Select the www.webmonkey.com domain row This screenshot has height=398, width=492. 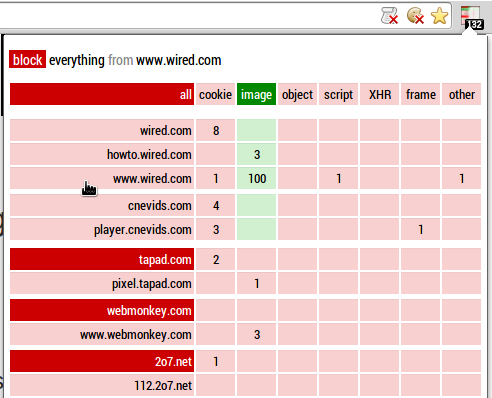pyautogui.click(x=102, y=334)
